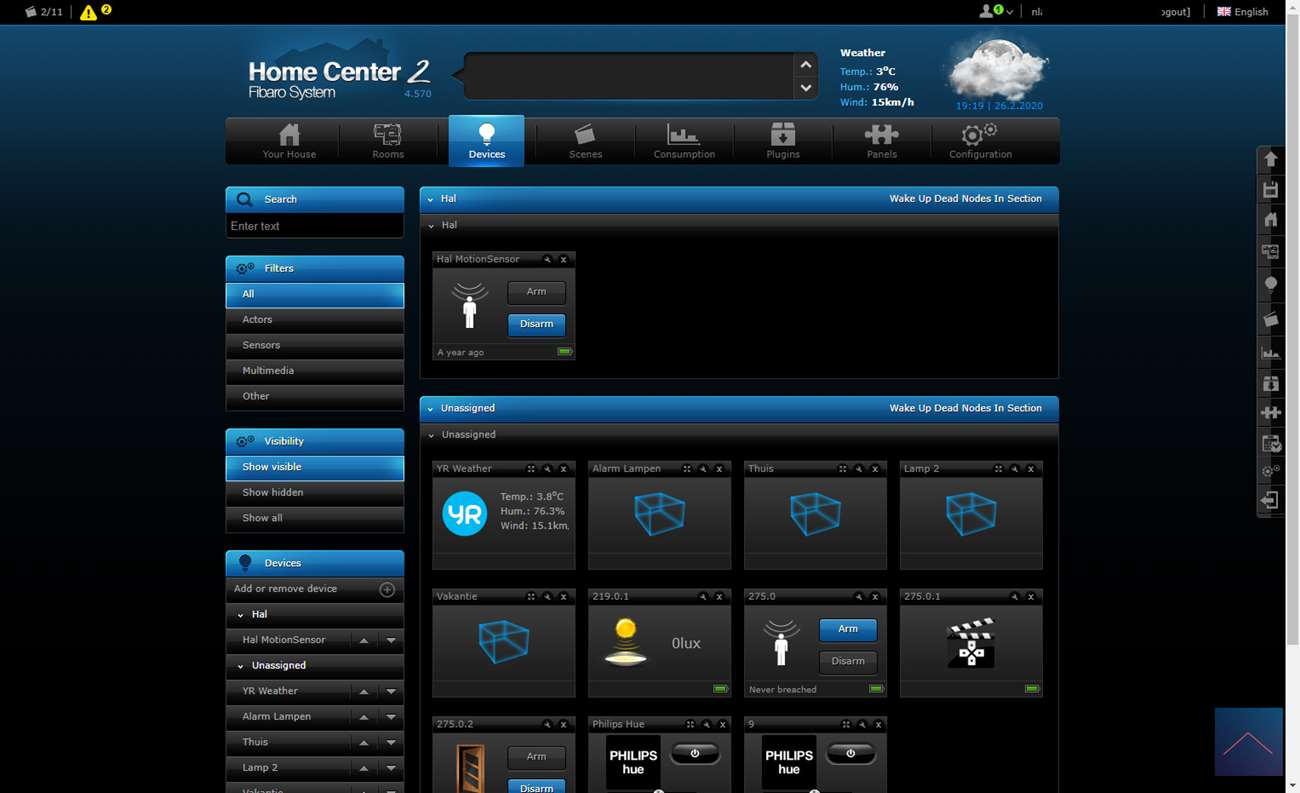Click the scroll-to-top arrow icon bottom right
The image size is (1300, 793).
[x=1248, y=743]
